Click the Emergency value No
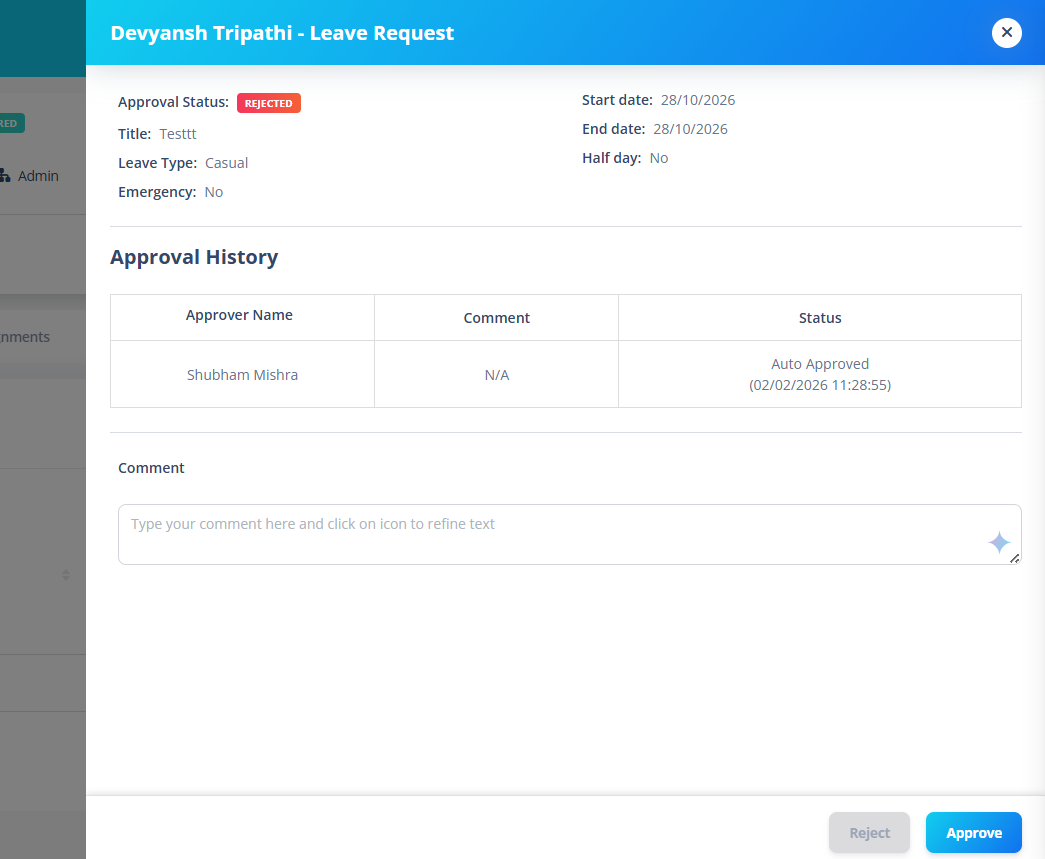This screenshot has width=1045, height=859. [x=213, y=192]
